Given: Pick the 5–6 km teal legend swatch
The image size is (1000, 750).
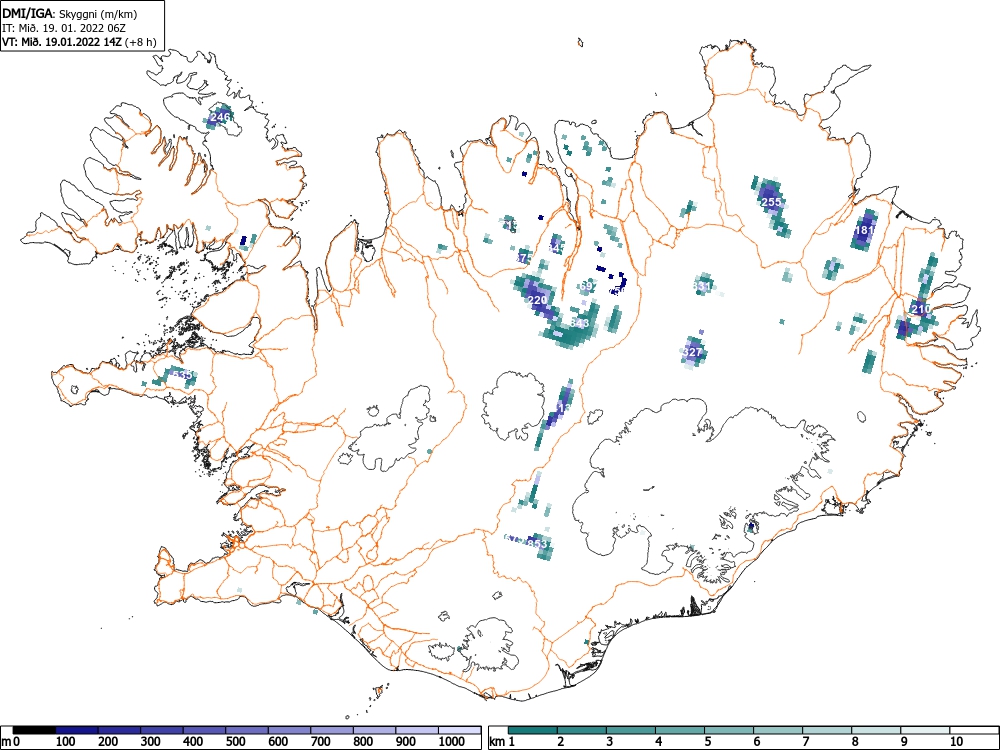Looking at the screenshot, I should 729,730.
